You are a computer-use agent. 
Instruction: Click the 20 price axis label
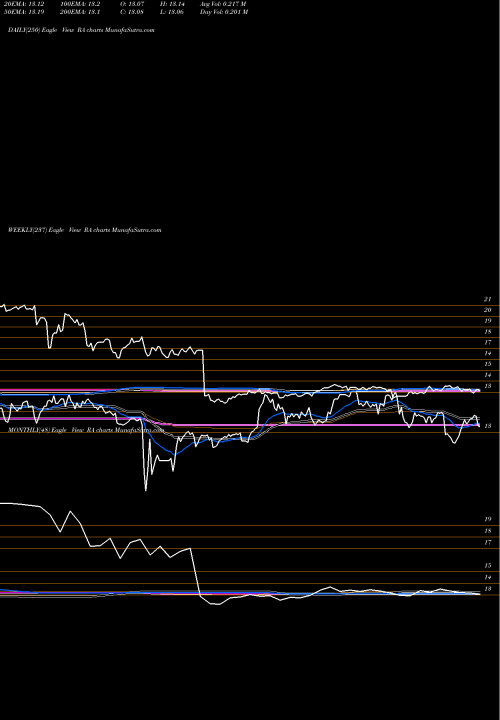[x=488, y=310]
